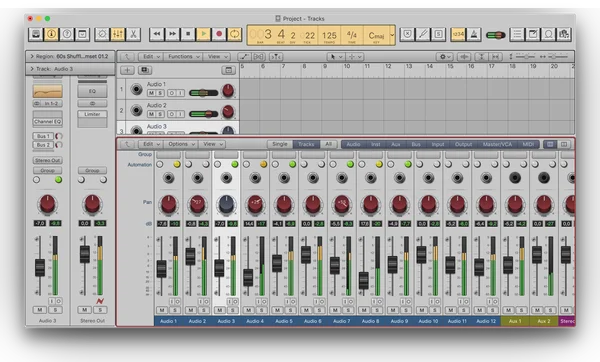Image resolution: width=600 pixels, height=362 pixels.
Task: Toggle the Aux channel filter button
Action: [x=396, y=144]
